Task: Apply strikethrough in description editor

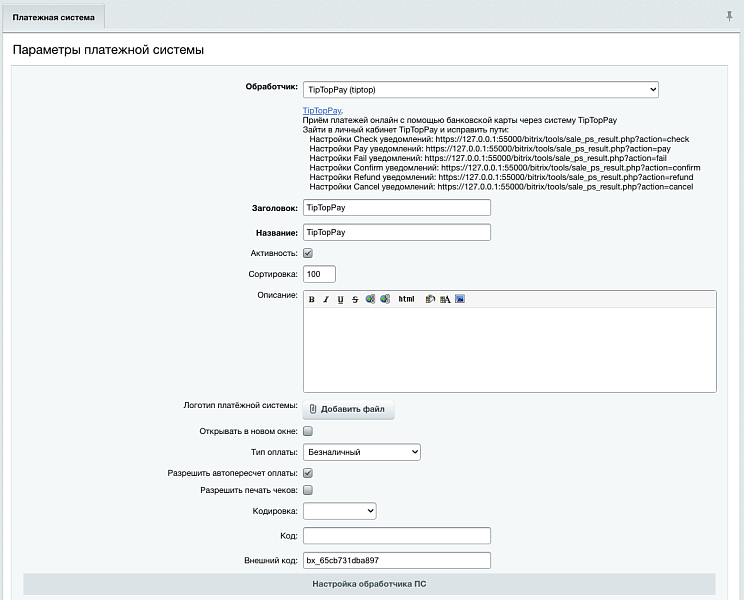Action: 355,299
